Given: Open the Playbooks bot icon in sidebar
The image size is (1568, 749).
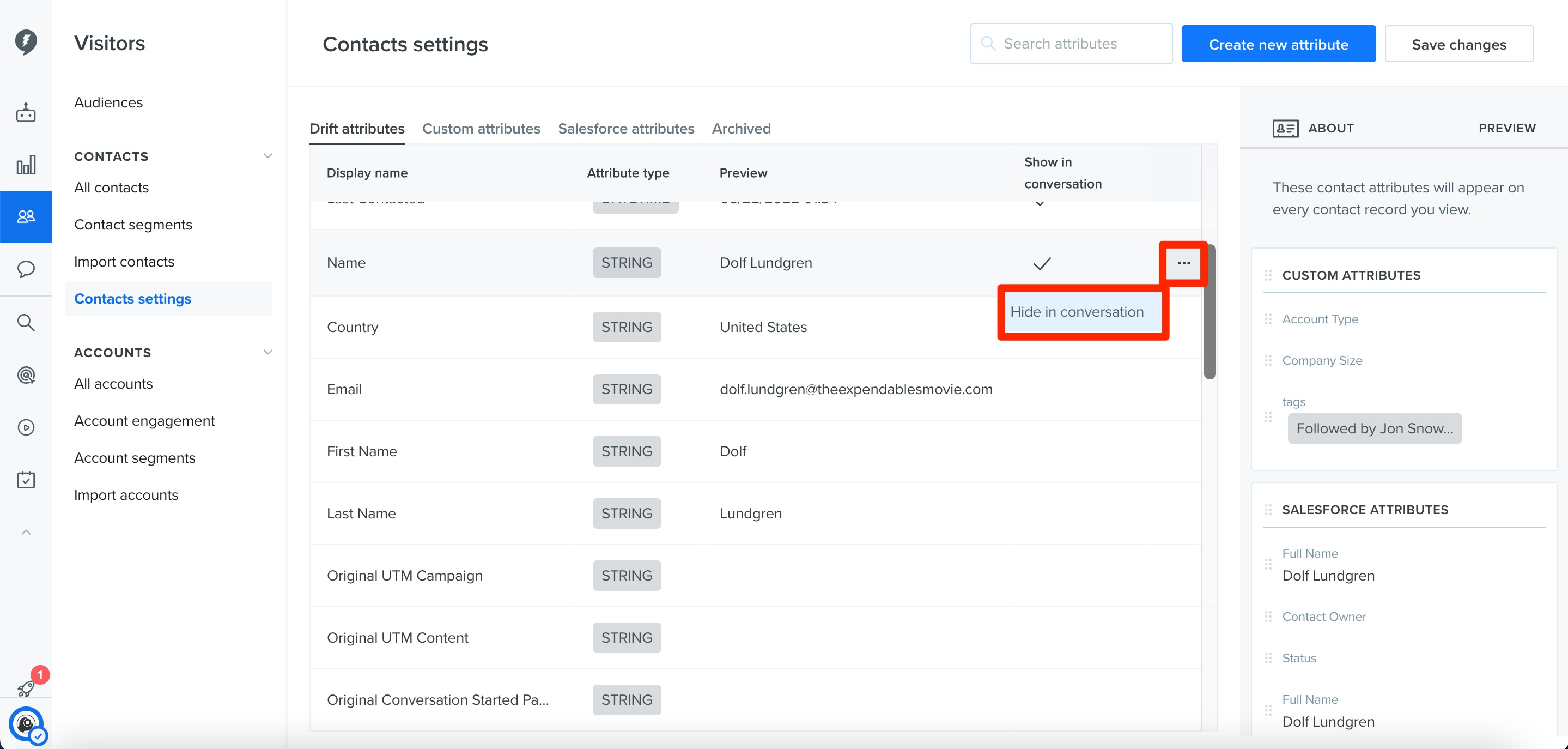Looking at the screenshot, I should [x=26, y=113].
